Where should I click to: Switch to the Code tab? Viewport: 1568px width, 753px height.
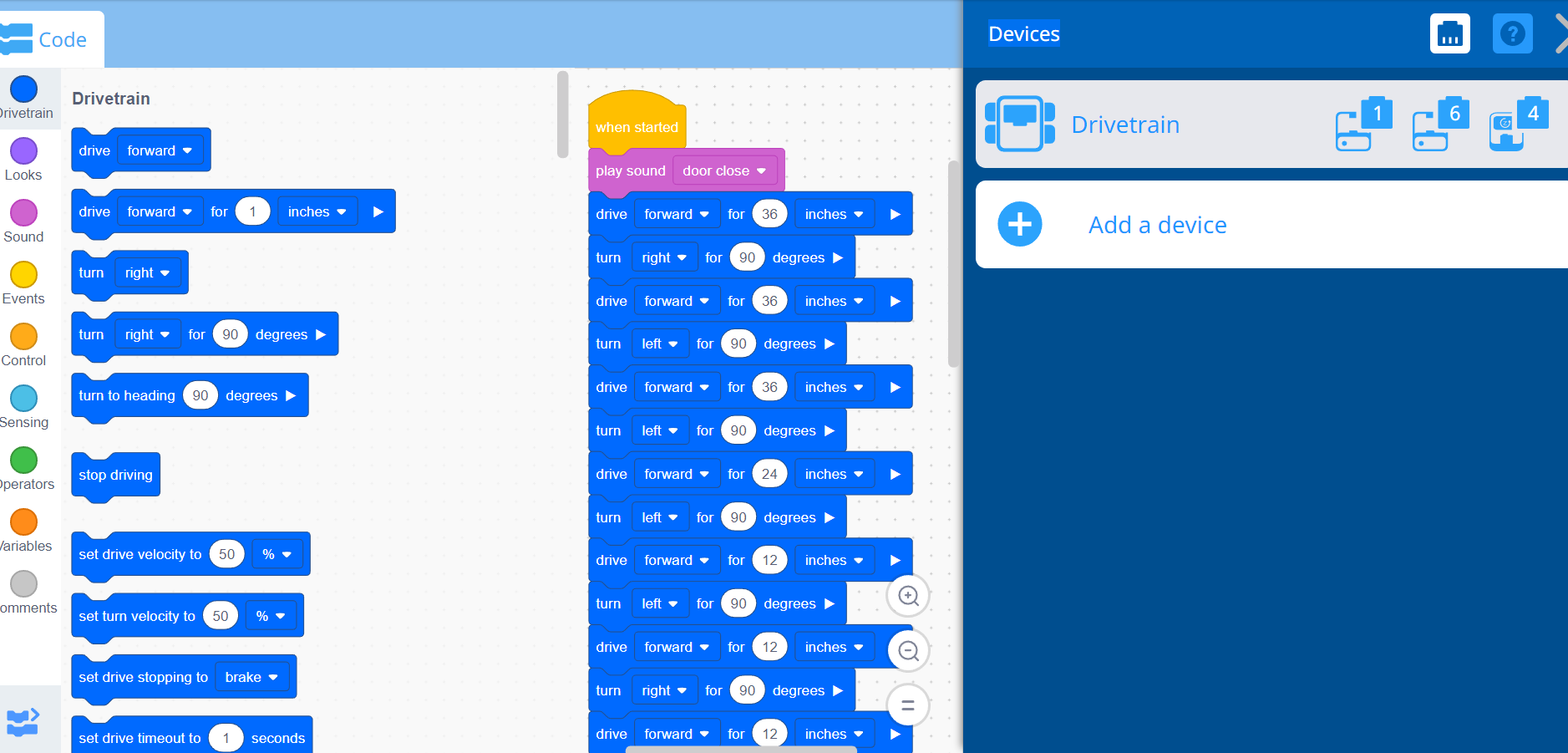(x=50, y=39)
